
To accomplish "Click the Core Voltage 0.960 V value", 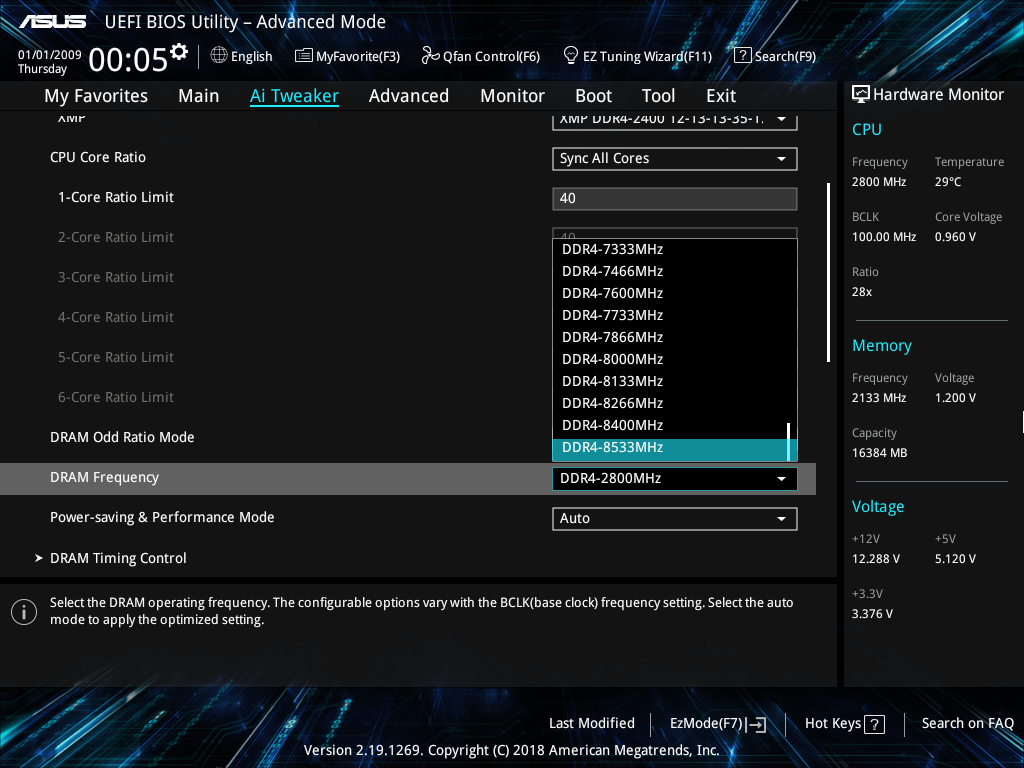I will pos(955,236).
